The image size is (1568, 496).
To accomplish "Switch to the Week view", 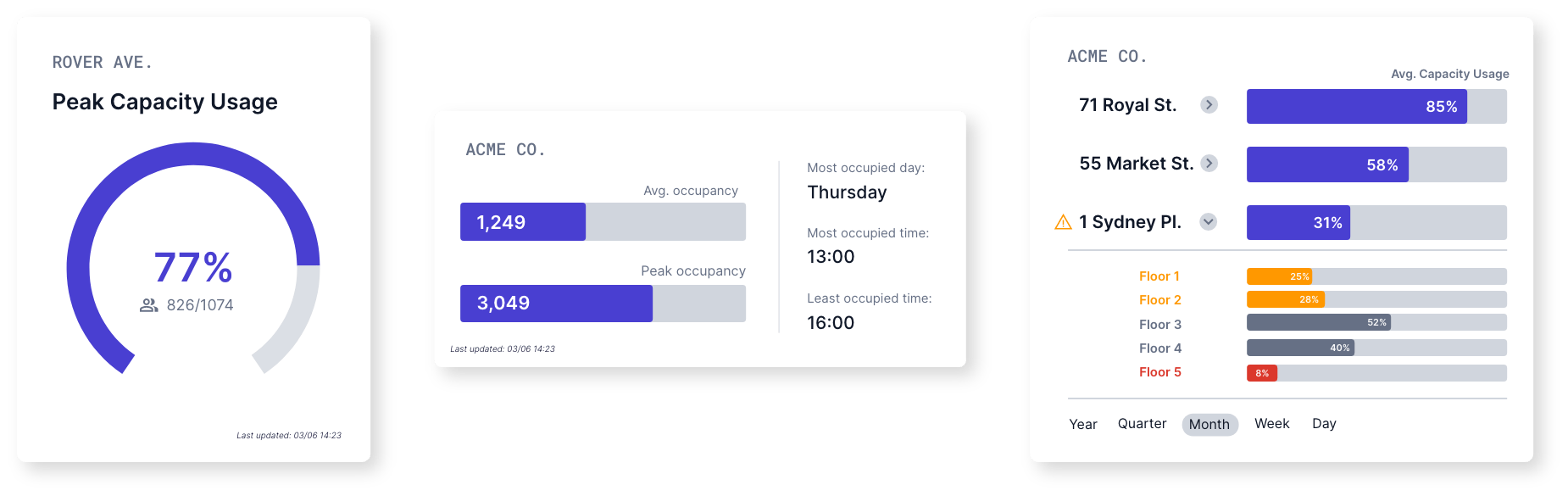I will [1271, 424].
